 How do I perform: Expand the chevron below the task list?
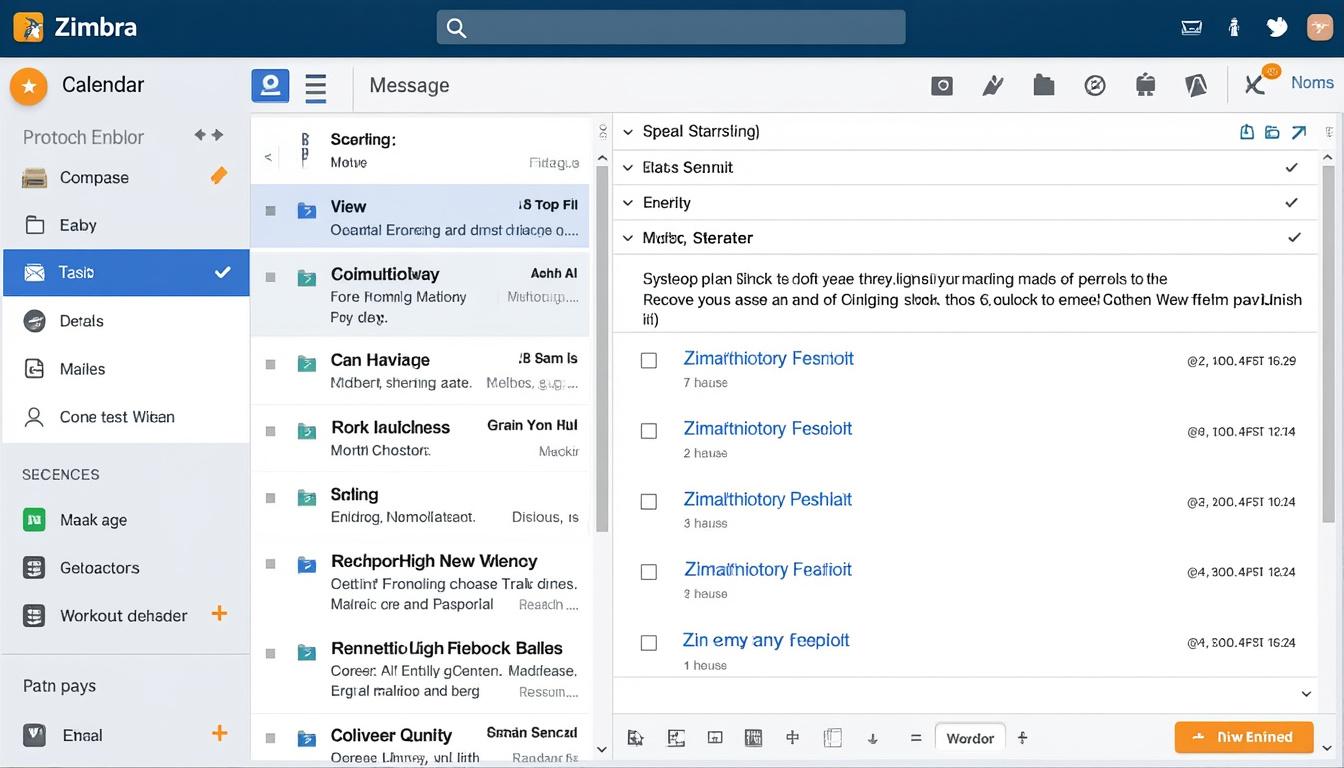pyautogui.click(x=1306, y=693)
